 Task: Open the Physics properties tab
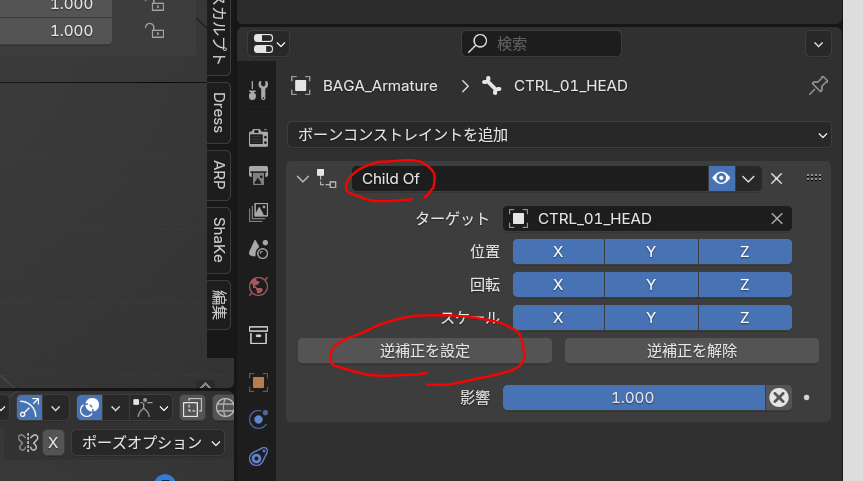[x=259, y=420]
